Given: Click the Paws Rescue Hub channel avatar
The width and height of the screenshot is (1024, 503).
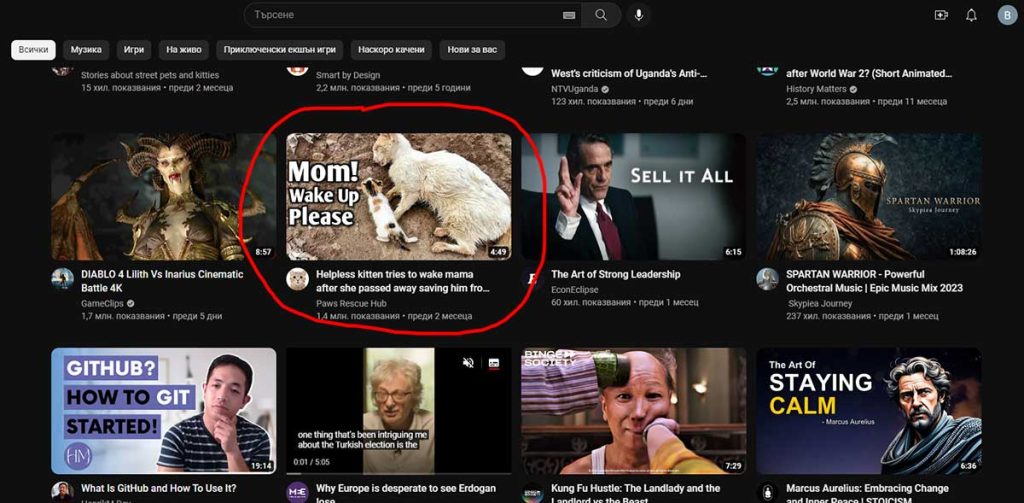Looking at the screenshot, I should click(x=297, y=279).
